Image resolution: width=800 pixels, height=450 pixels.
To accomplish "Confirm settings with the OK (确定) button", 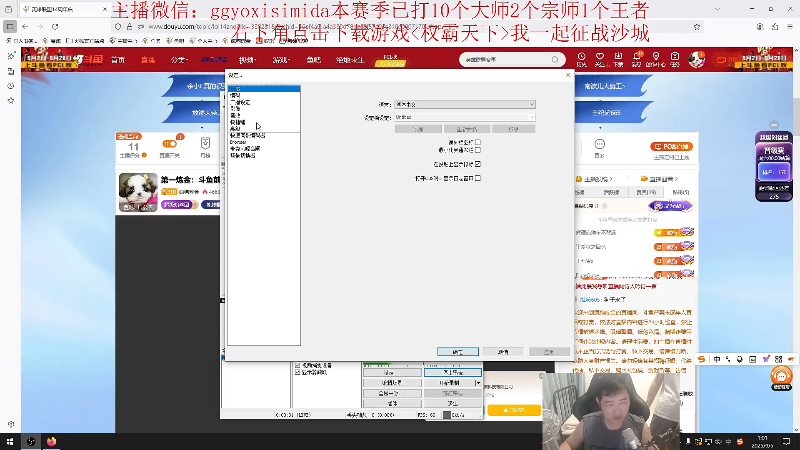I will click(458, 352).
